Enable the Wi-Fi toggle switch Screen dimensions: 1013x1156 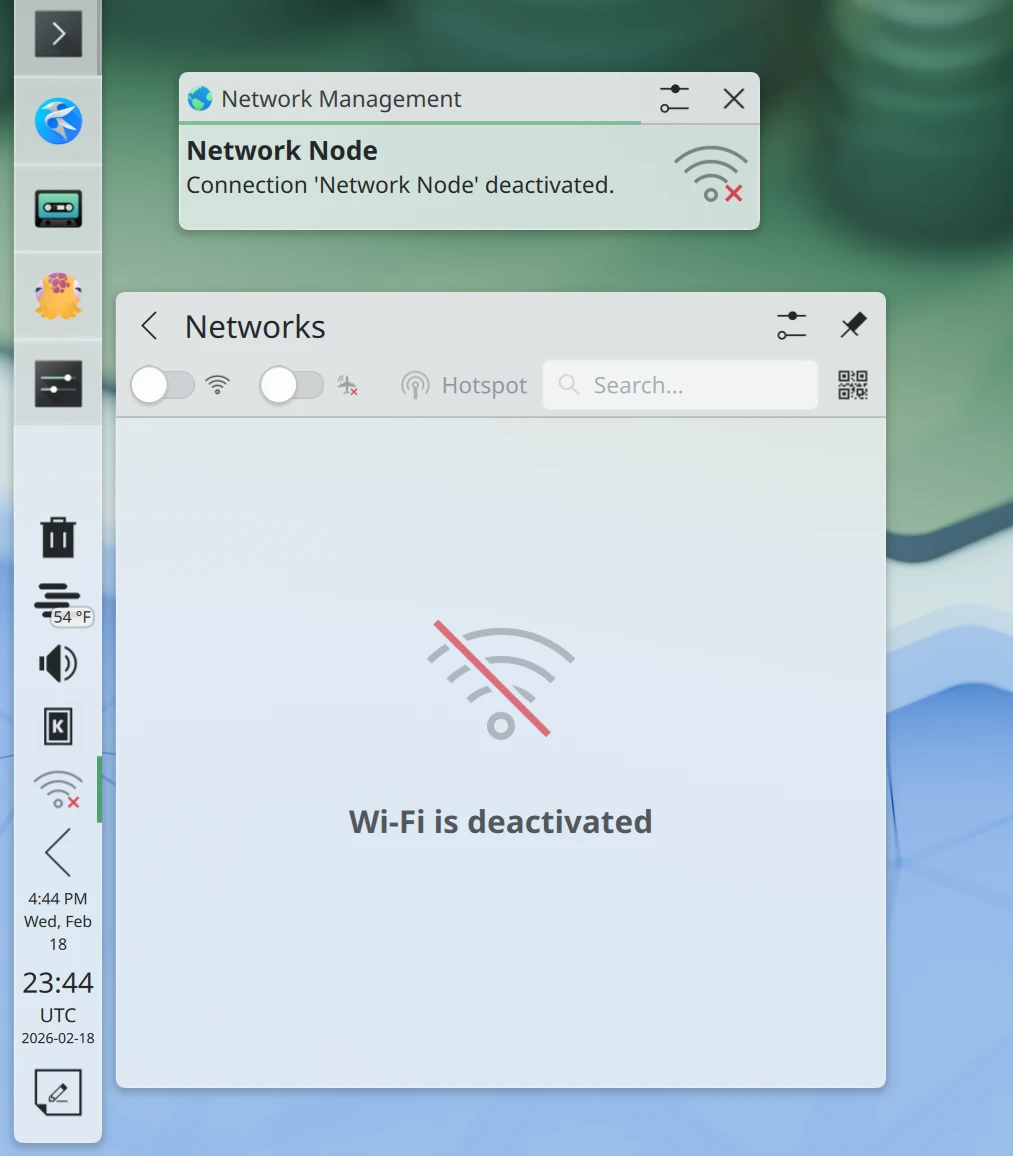pos(163,385)
